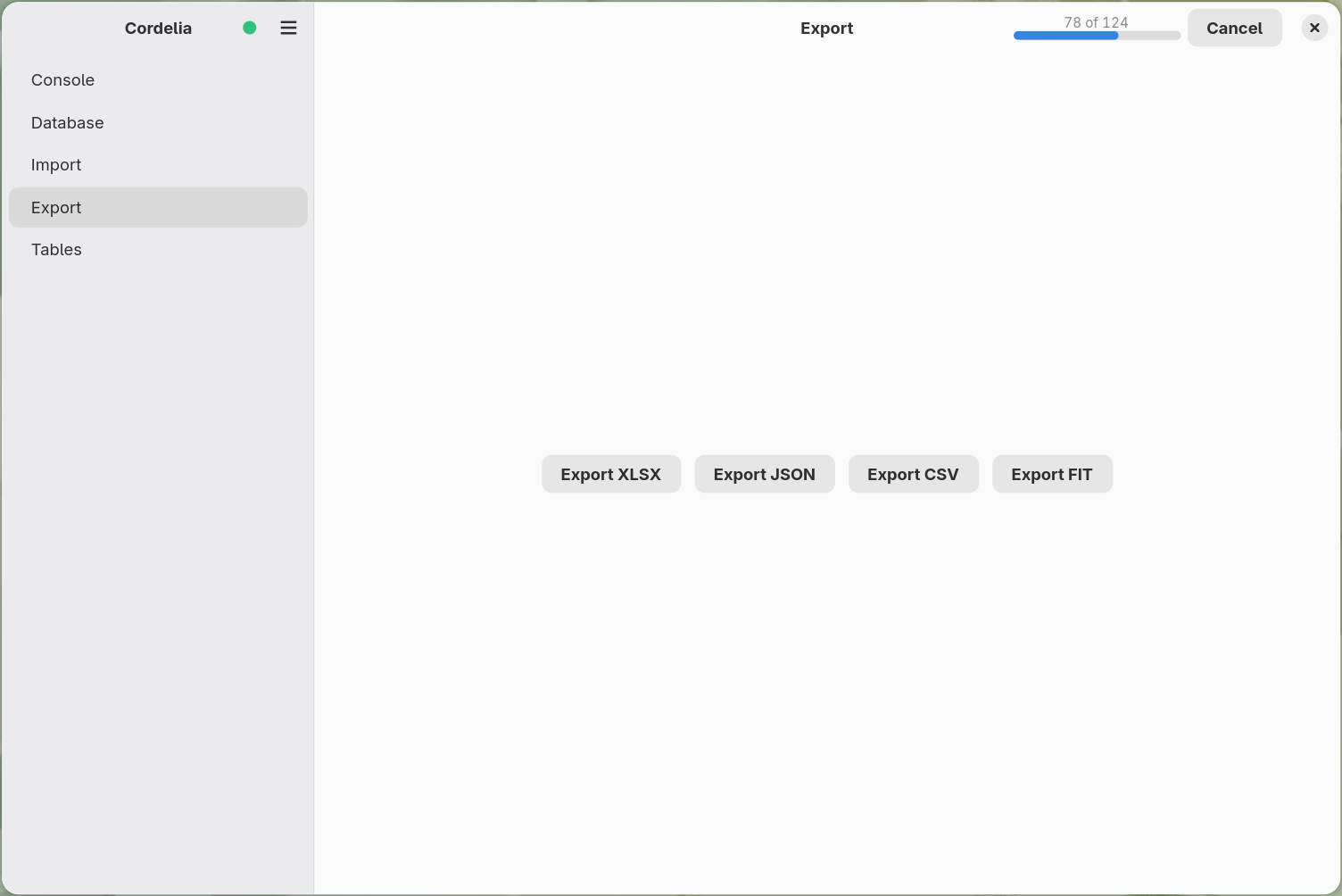1342x896 pixels.
Task: Switch to the Tables page
Action: click(158, 250)
